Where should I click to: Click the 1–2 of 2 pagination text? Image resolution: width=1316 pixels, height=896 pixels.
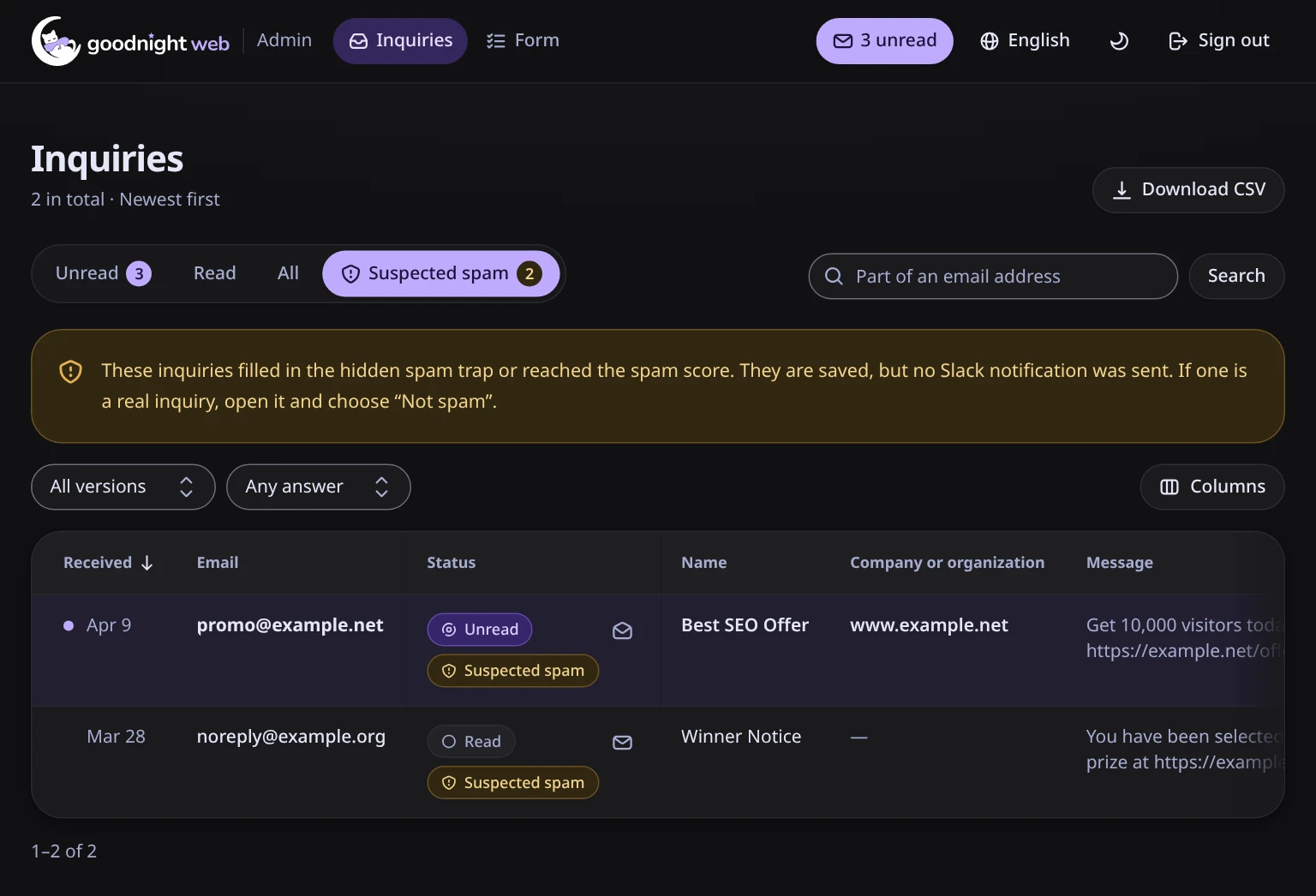[x=64, y=851]
